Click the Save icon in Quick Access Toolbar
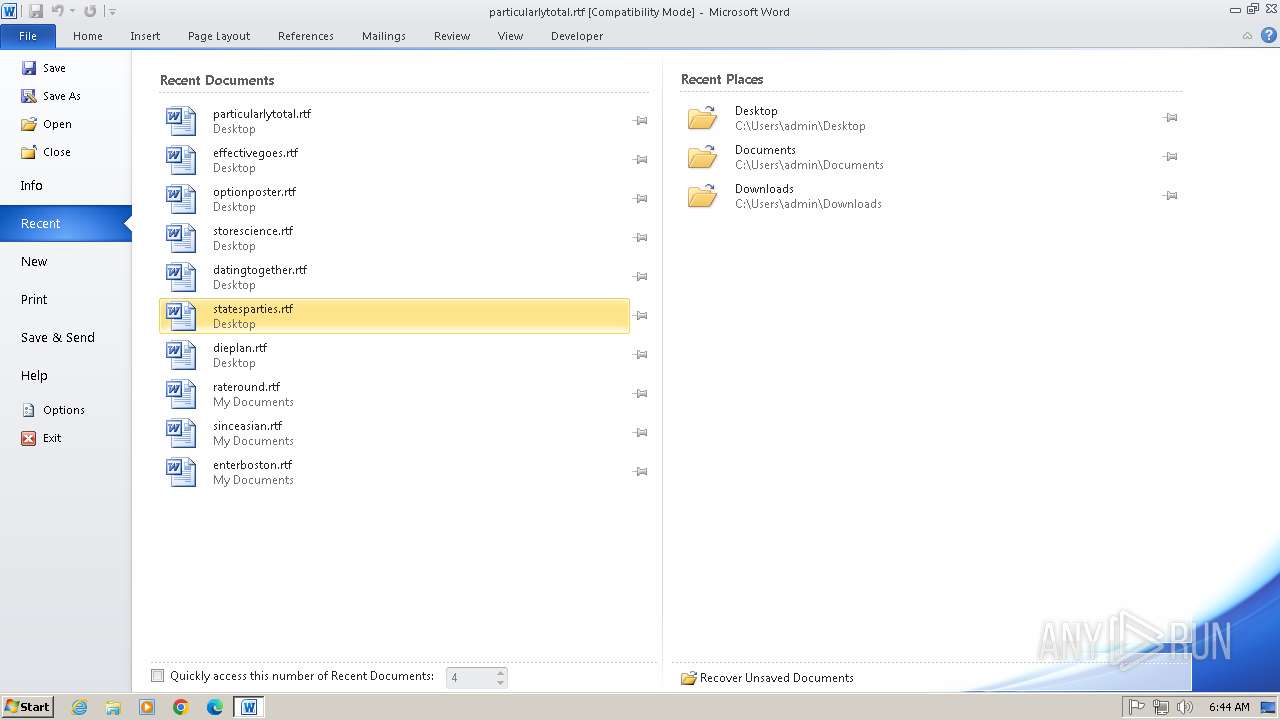 36,11
